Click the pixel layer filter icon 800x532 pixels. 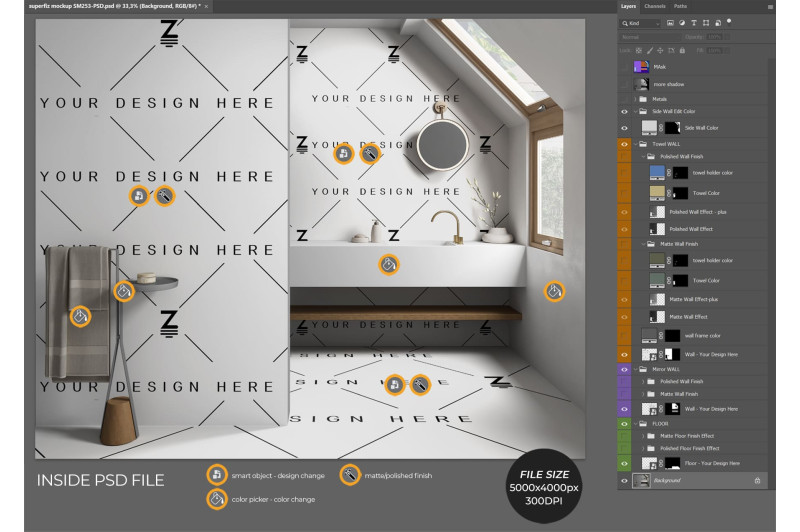671,22
